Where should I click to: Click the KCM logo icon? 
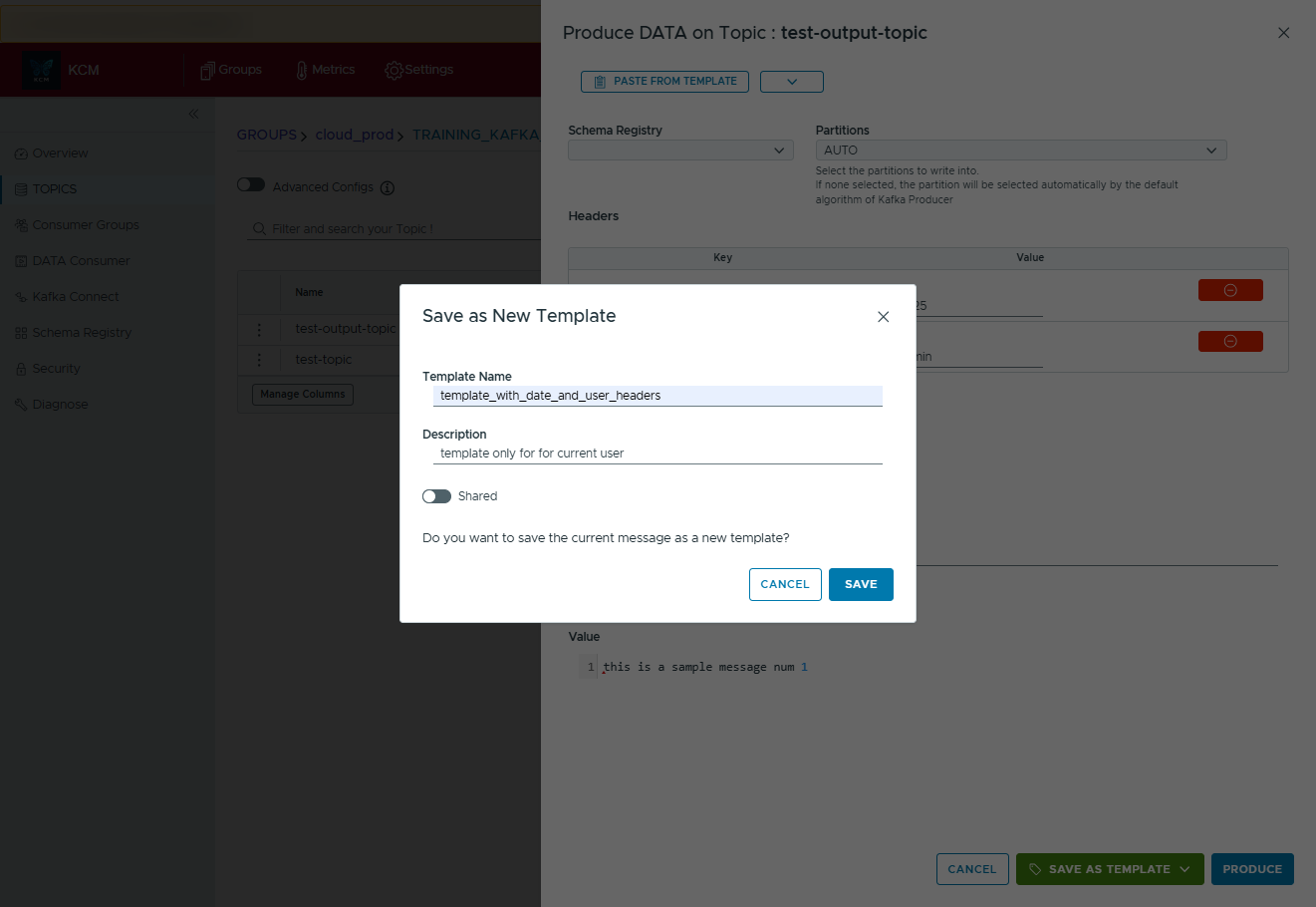(42, 70)
